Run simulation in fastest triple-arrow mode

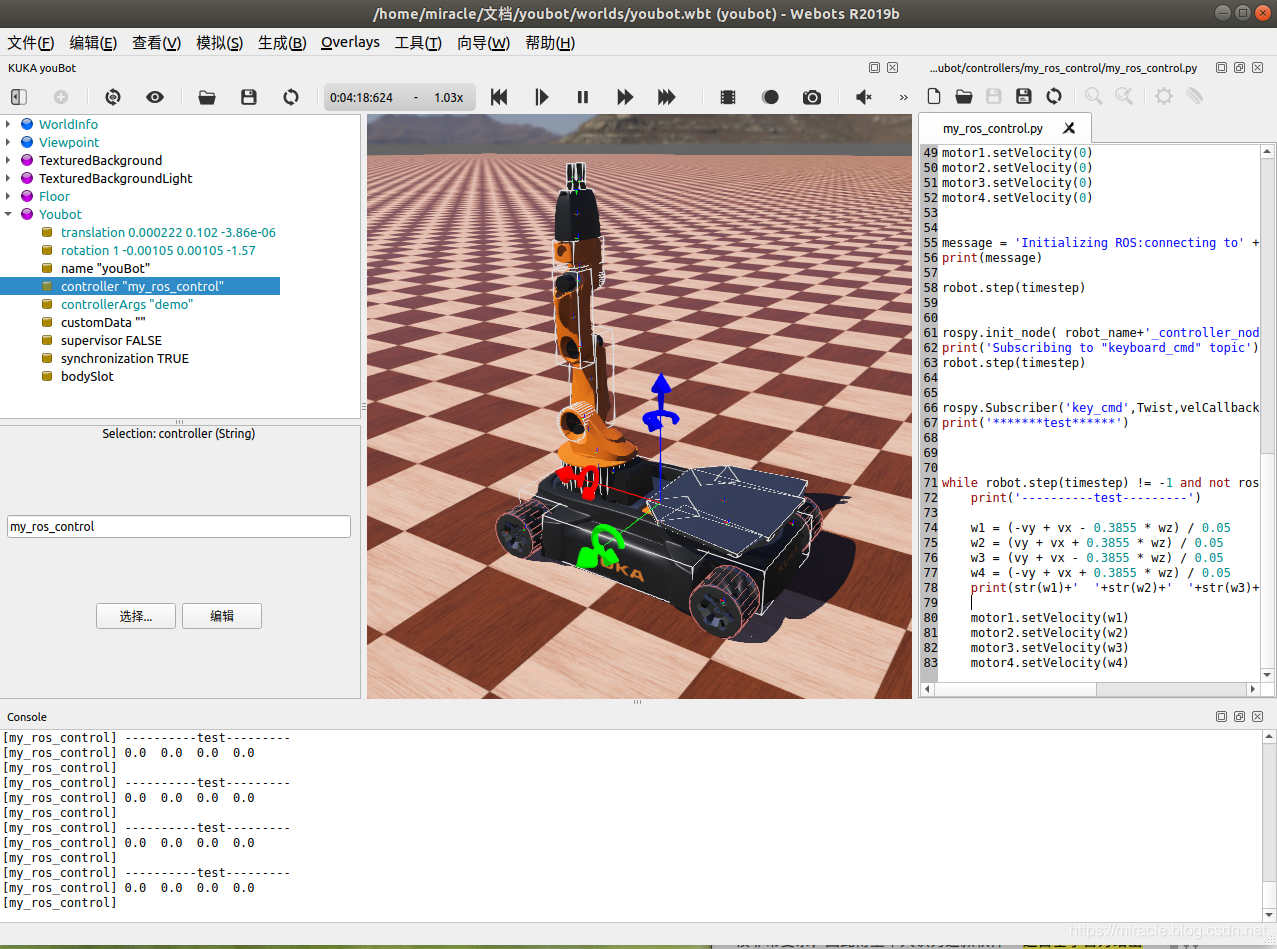(x=667, y=97)
